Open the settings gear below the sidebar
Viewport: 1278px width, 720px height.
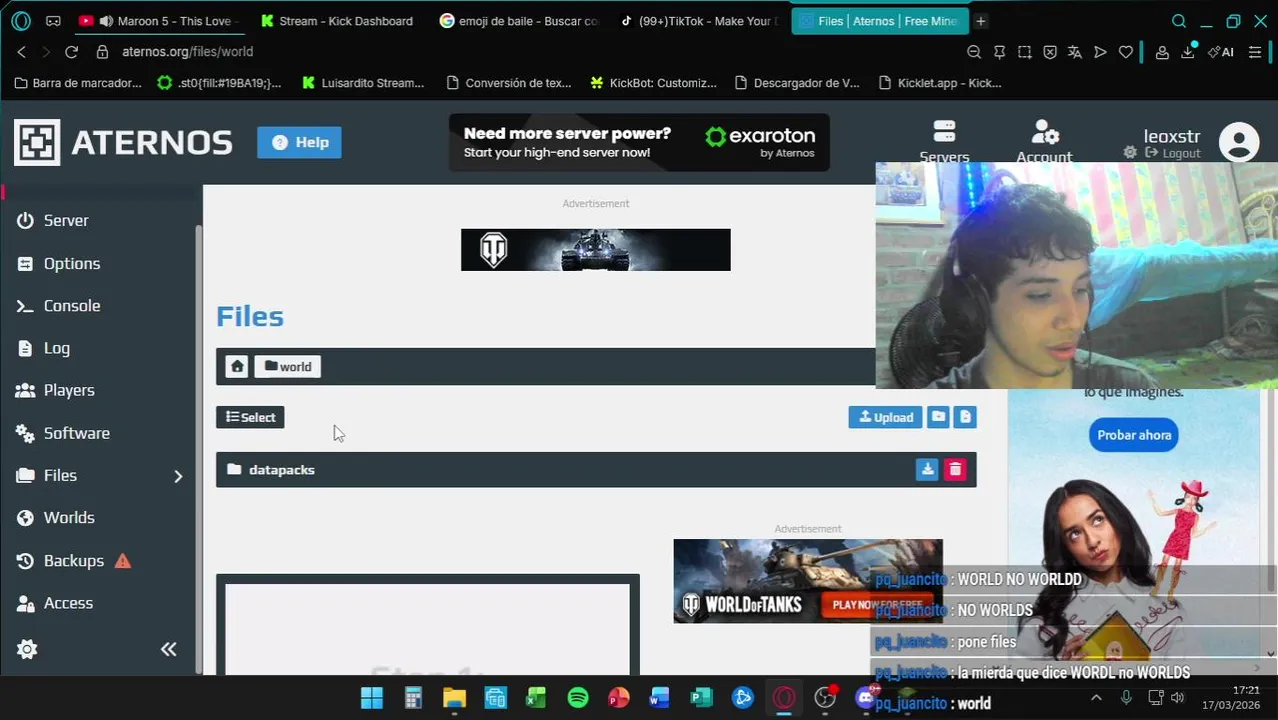pyautogui.click(x=27, y=649)
